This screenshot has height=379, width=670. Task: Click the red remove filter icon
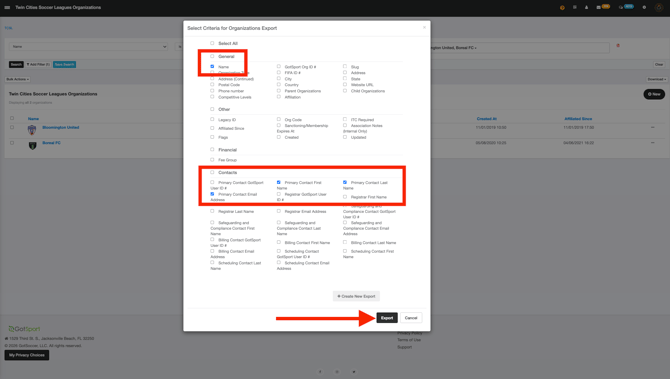pyautogui.click(x=618, y=46)
